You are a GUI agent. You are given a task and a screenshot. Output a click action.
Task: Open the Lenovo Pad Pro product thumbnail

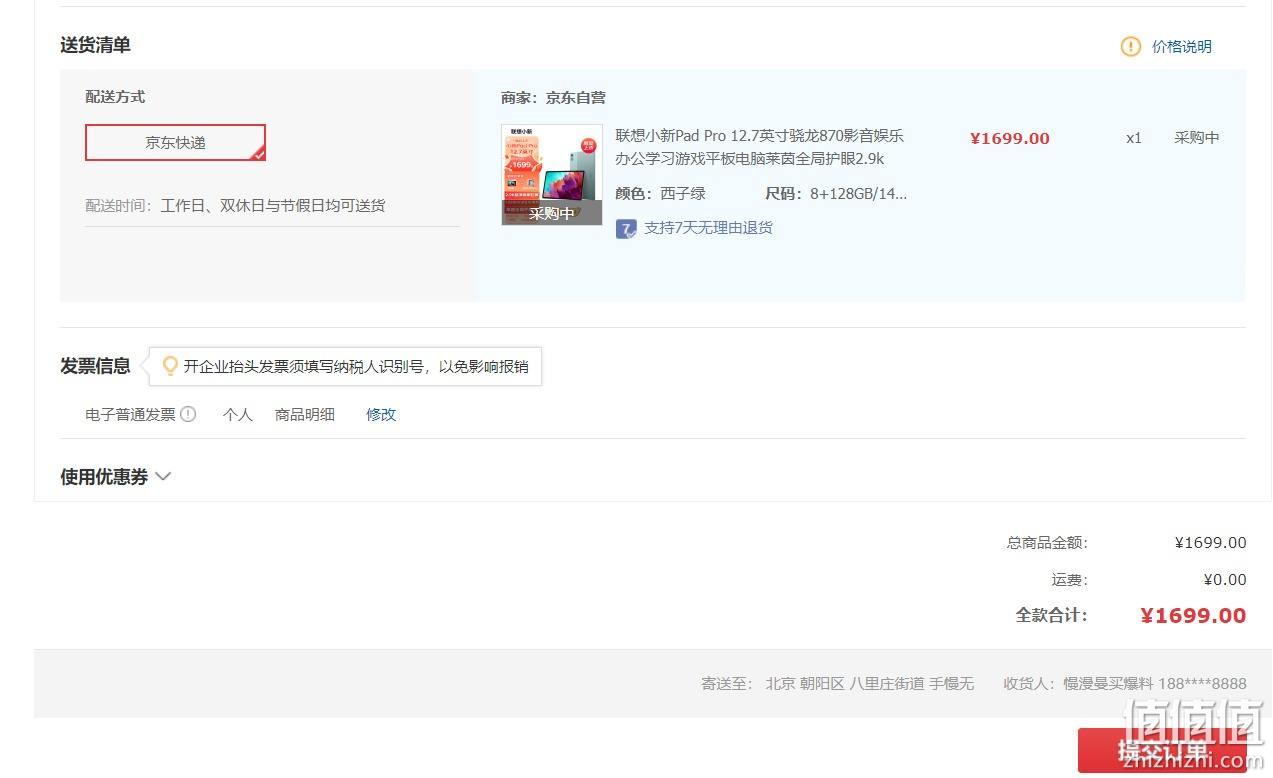[x=552, y=174]
